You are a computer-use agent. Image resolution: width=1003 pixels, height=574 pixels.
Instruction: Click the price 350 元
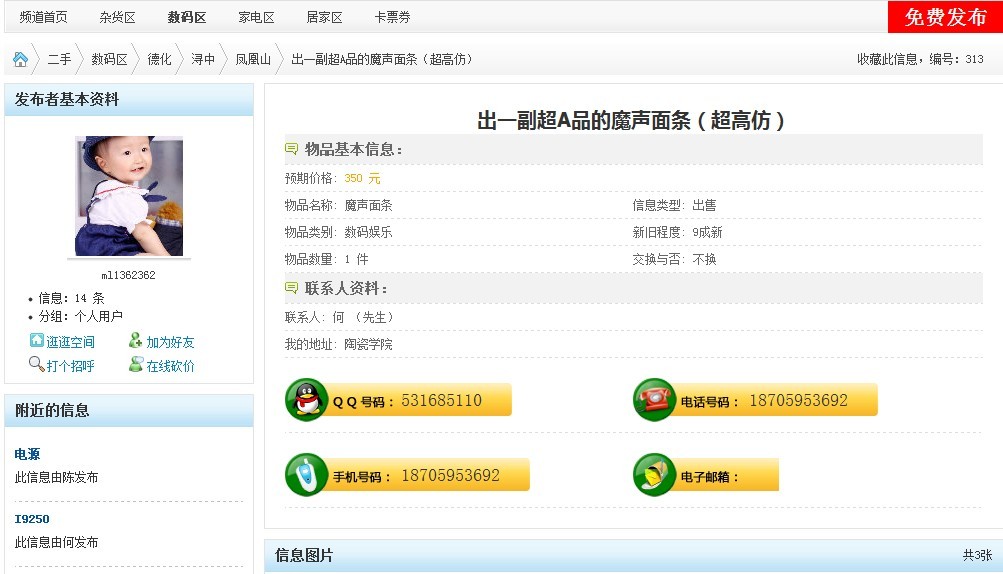coord(362,179)
